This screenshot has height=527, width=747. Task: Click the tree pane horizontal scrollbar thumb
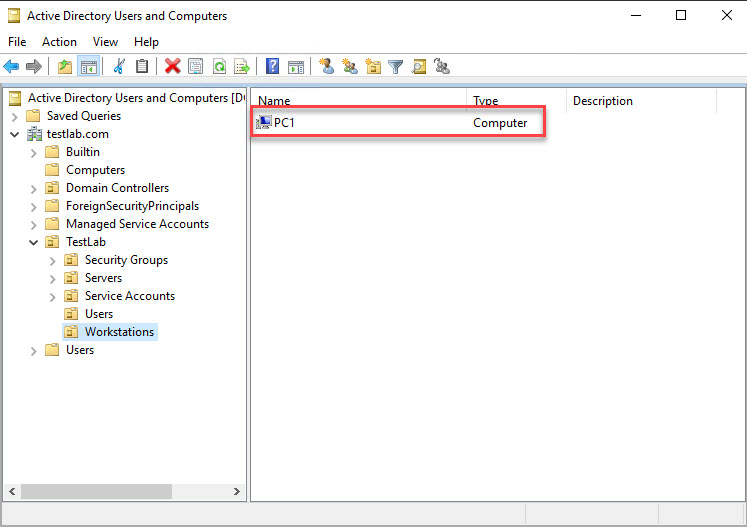(x=96, y=491)
